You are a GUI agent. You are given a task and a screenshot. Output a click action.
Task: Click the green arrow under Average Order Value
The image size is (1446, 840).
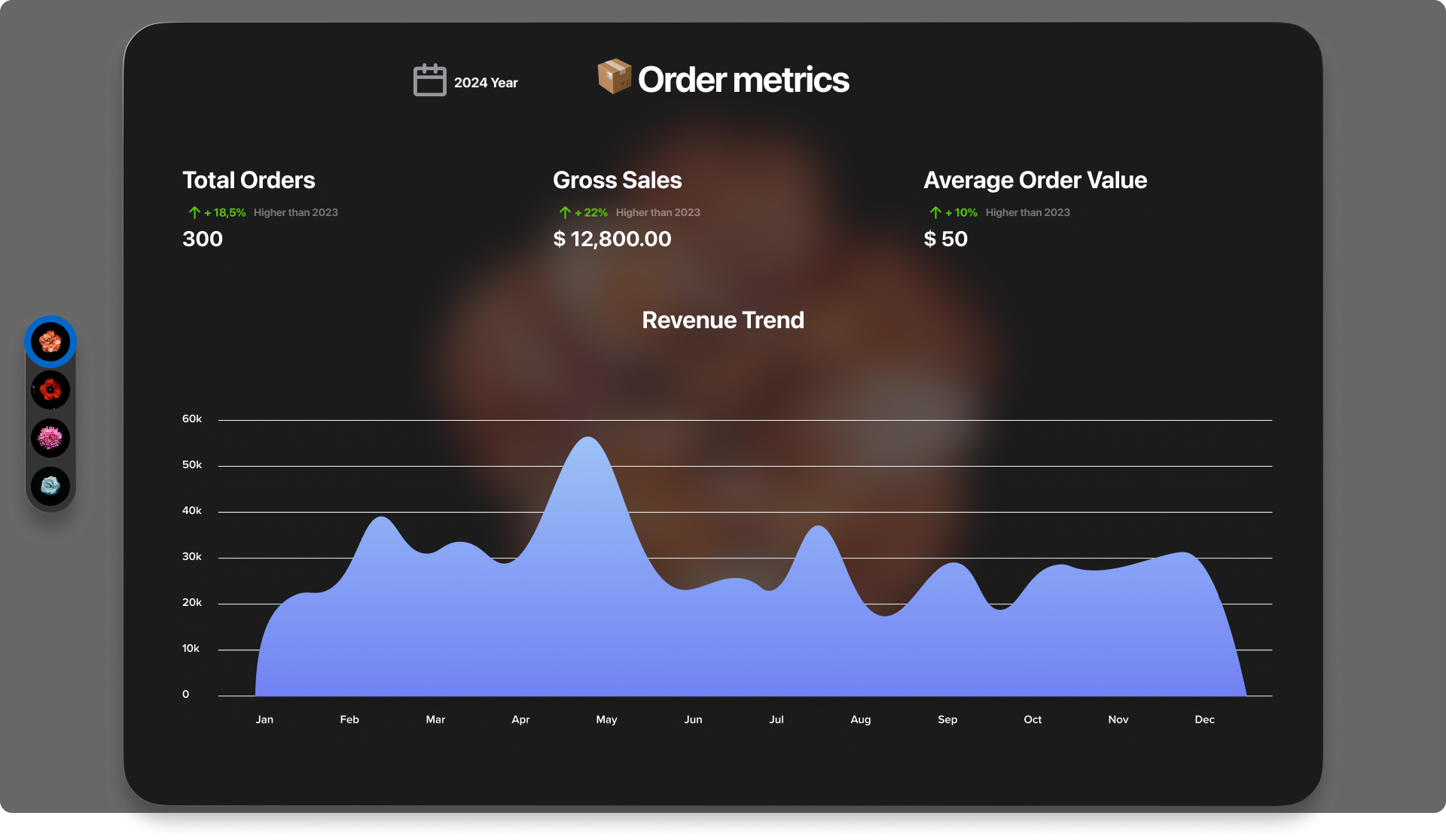pos(935,212)
